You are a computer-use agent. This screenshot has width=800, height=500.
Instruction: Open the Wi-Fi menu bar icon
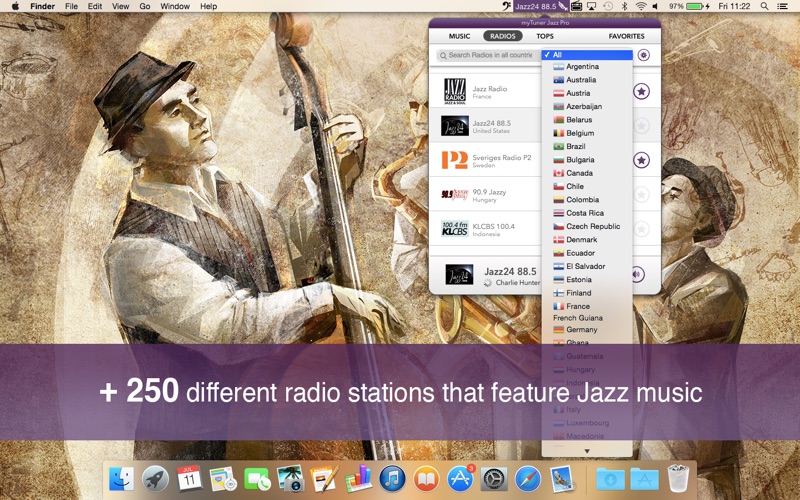click(641, 6)
